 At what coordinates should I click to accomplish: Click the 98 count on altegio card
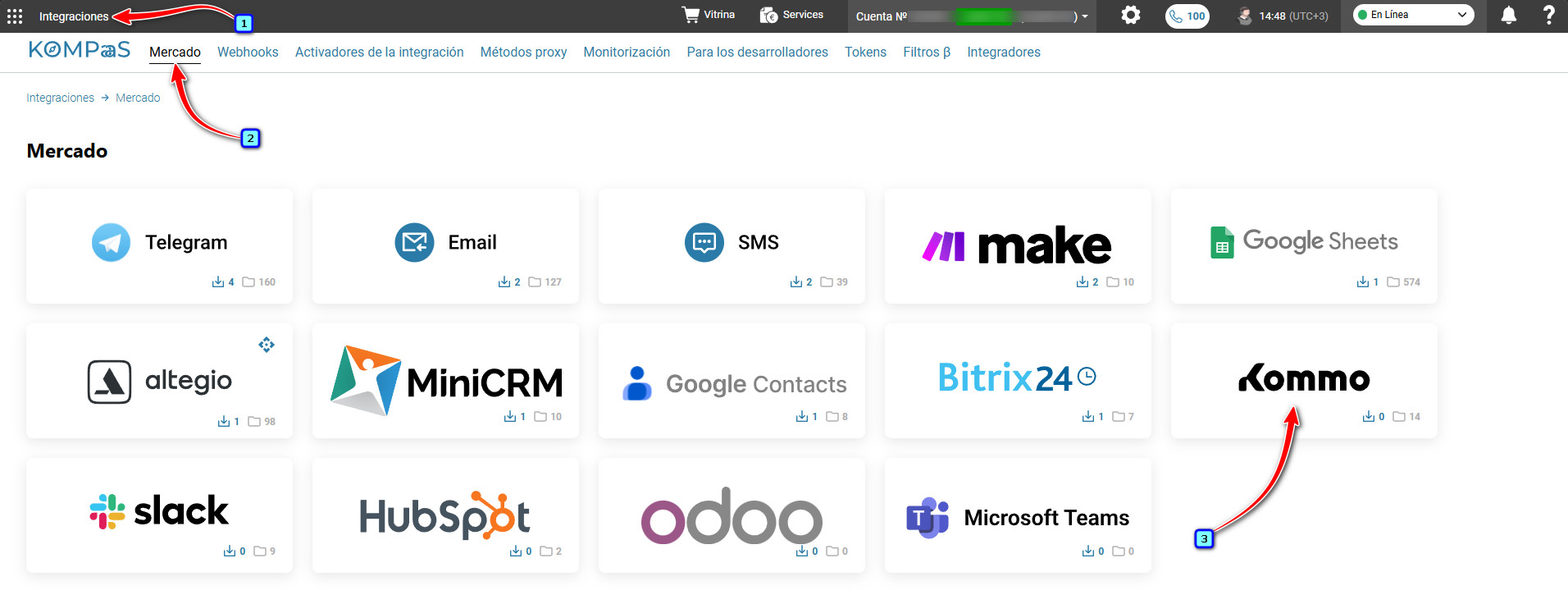point(270,422)
